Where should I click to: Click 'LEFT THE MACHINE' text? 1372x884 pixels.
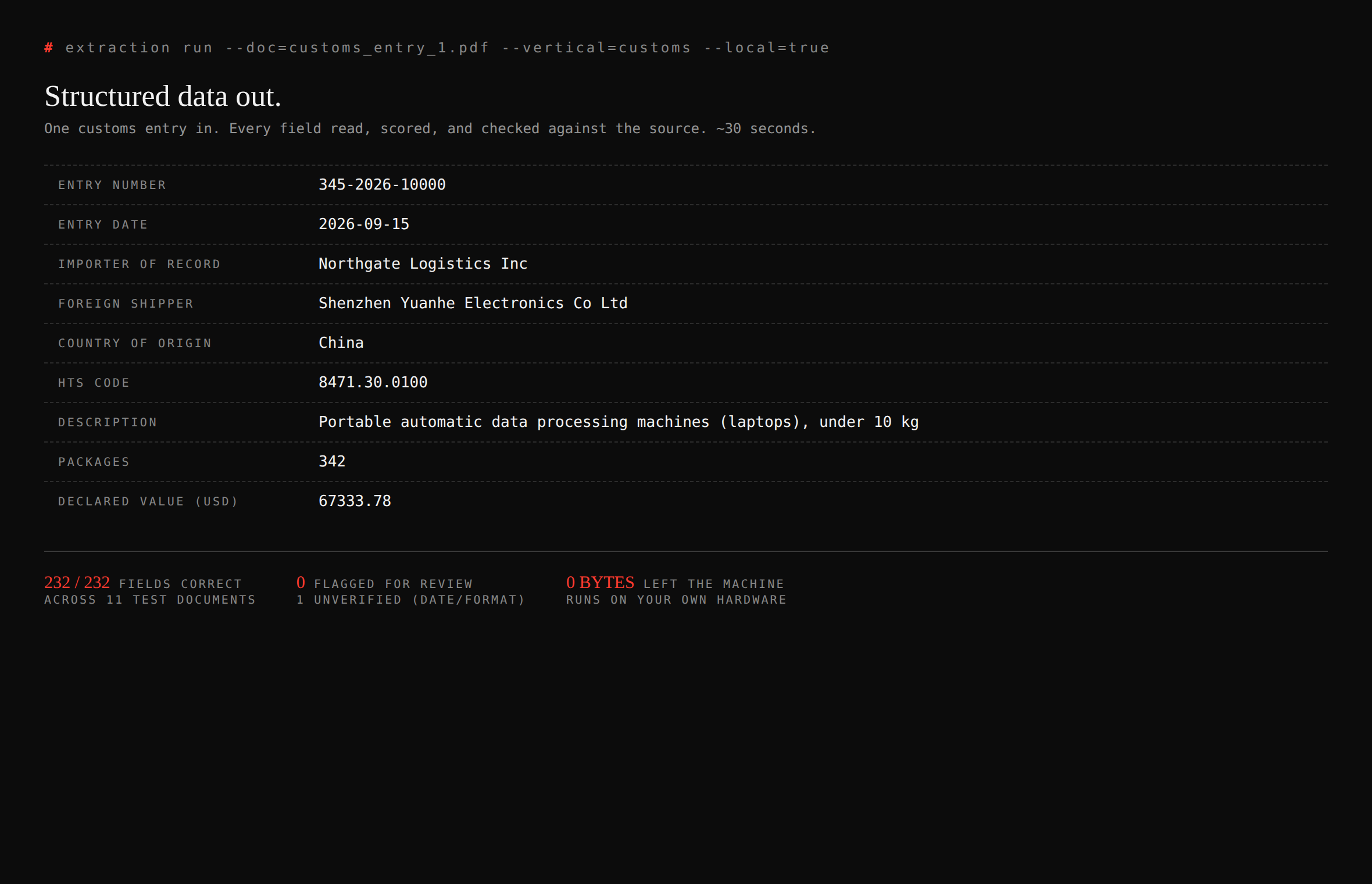(x=713, y=584)
